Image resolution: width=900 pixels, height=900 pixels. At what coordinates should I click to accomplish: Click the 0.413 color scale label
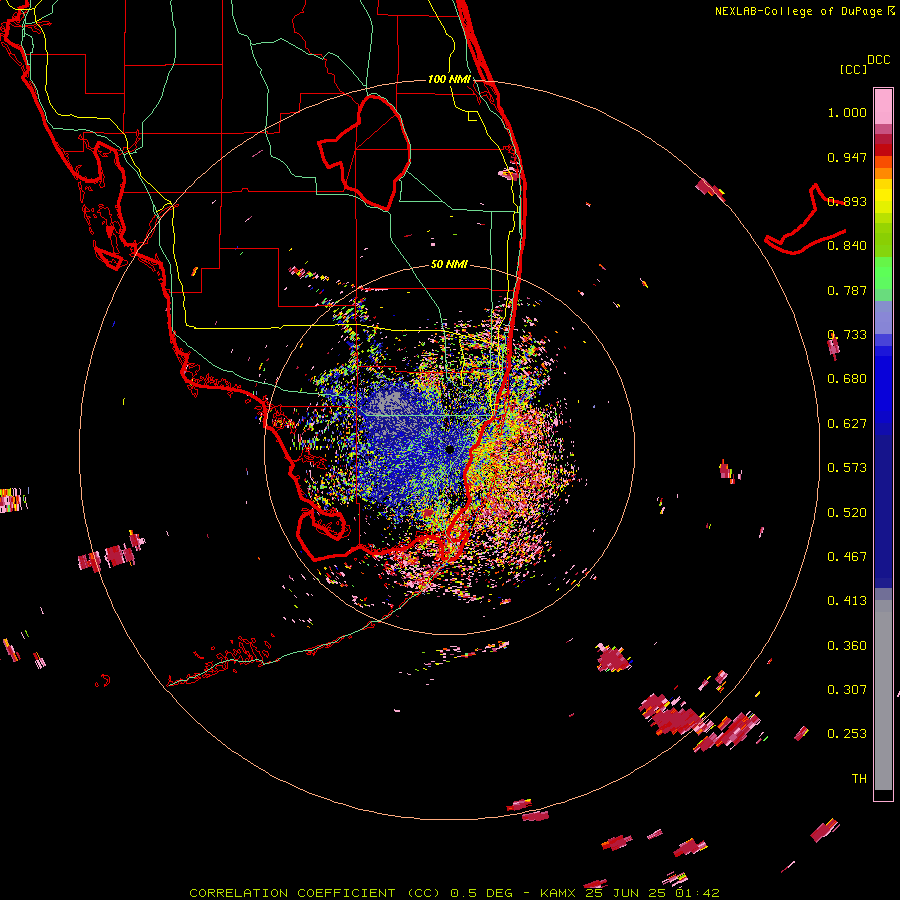847,601
